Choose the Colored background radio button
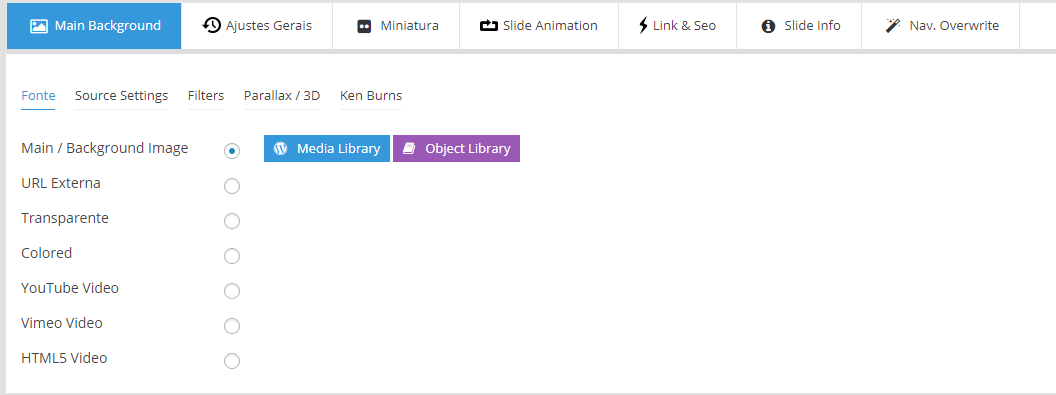1056x395 pixels. (232, 256)
